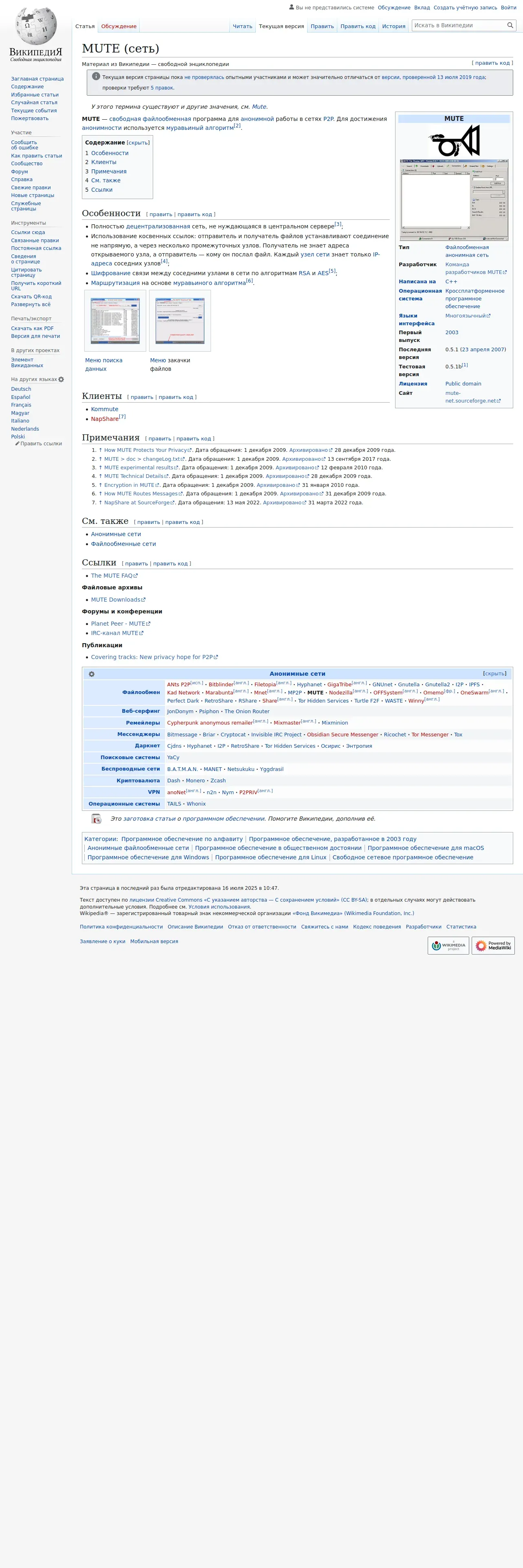Open Свежие правки in the sidebar
The image size is (523, 1568).
click(x=31, y=188)
